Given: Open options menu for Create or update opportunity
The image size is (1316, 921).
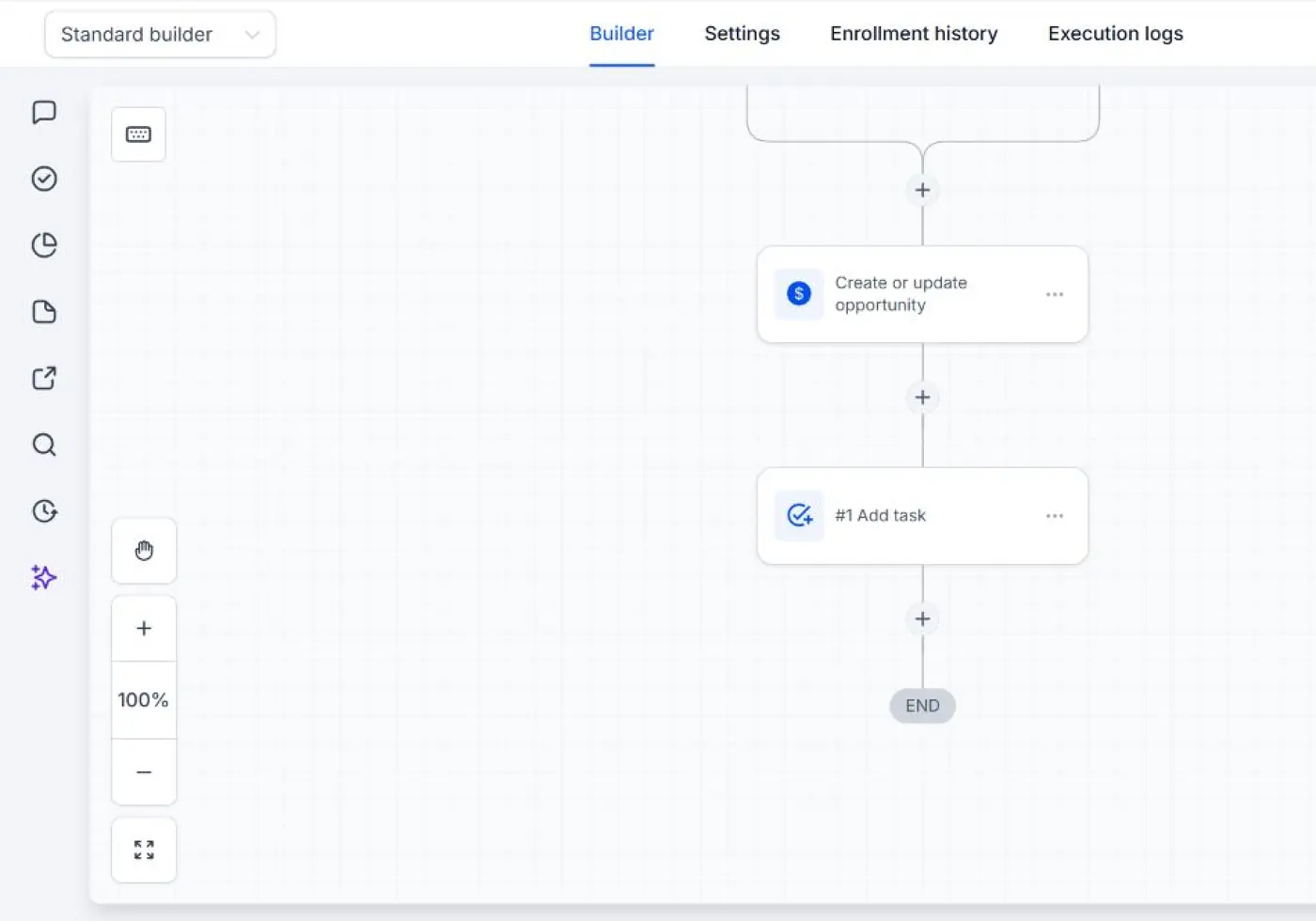Looking at the screenshot, I should click(1055, 294).
